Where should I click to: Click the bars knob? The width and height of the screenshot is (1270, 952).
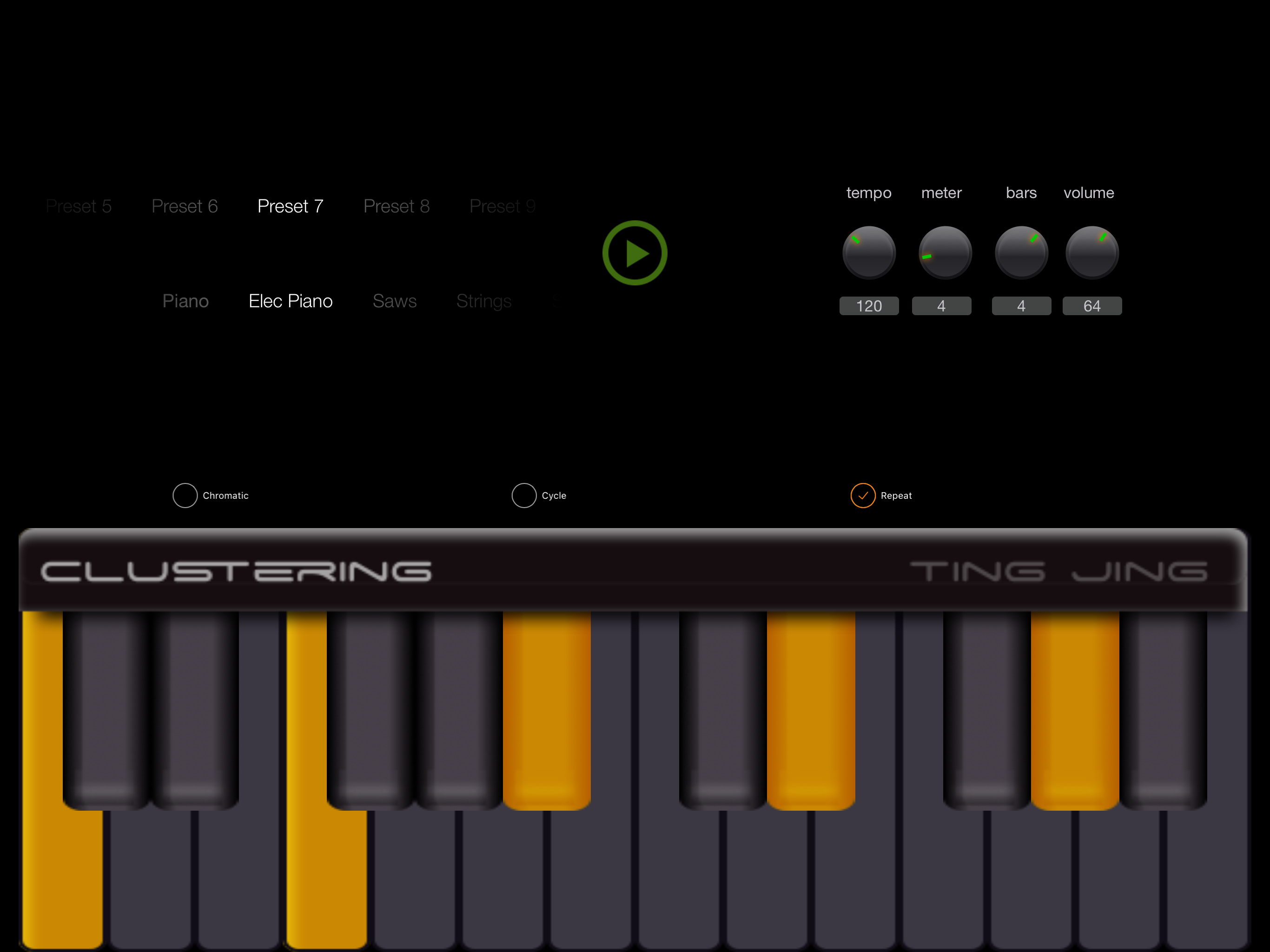pos(1021,252)
